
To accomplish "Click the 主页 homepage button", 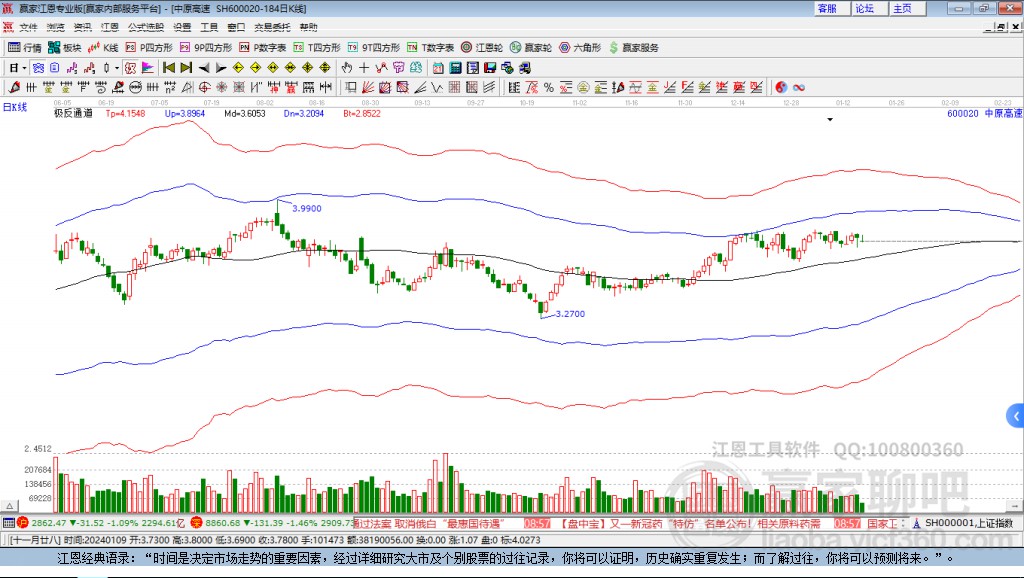I will pyautogui.click(x=902, y=8).
